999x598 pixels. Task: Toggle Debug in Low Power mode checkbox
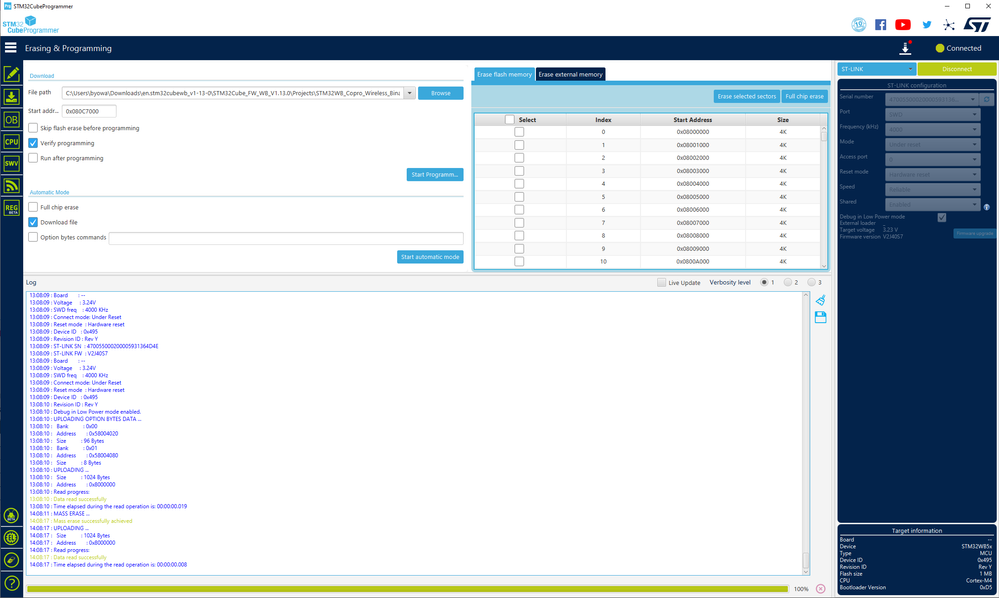pos(942,217)
